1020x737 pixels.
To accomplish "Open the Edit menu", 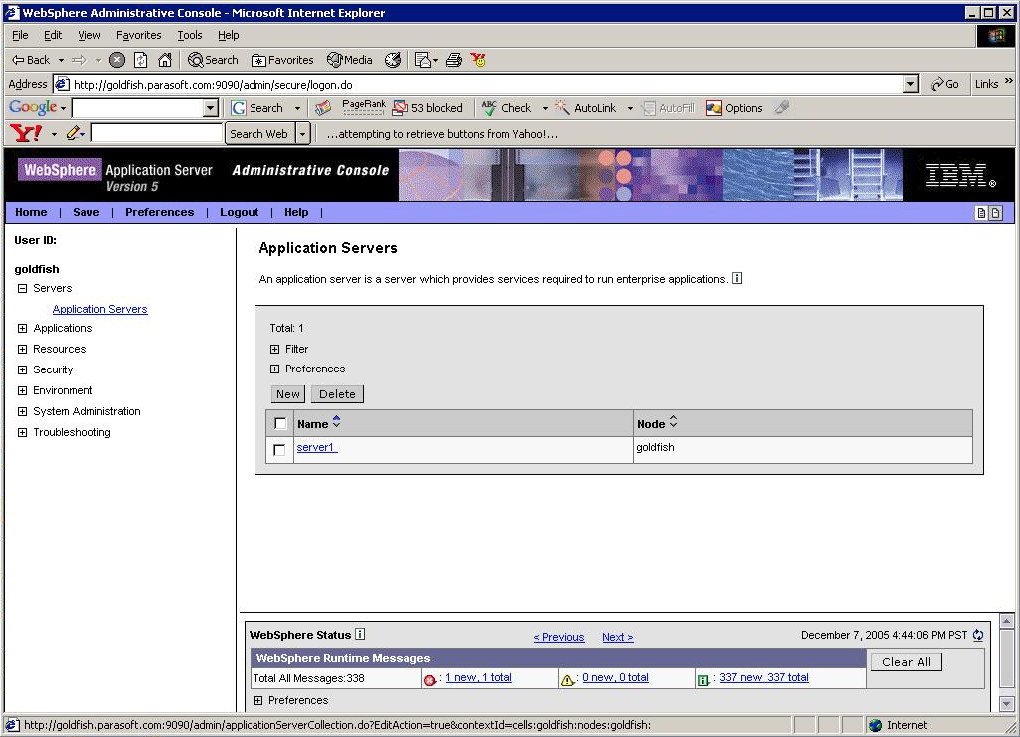I will pyautogui.click(x=53, y=35).
